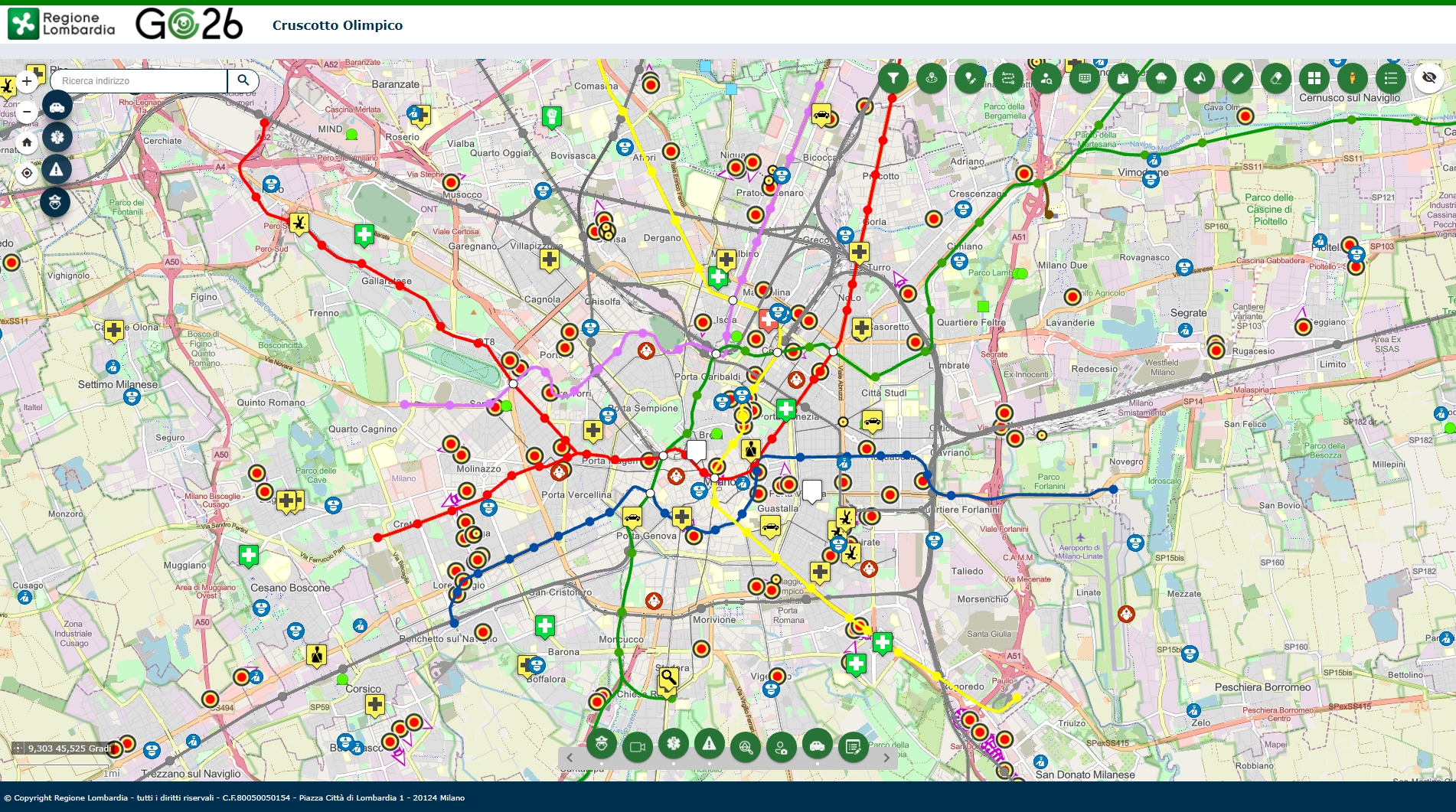Click the megaphone announcements icon
Viewport: 1456px width, 812px height.
(x=1199, y=78)
